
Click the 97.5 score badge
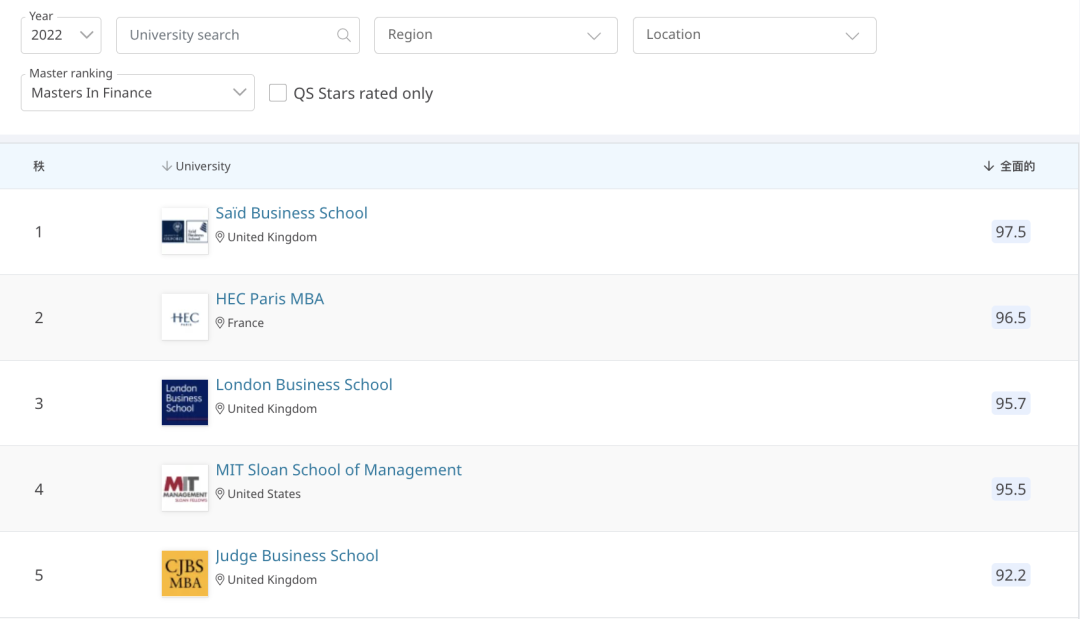point(1010,232)
